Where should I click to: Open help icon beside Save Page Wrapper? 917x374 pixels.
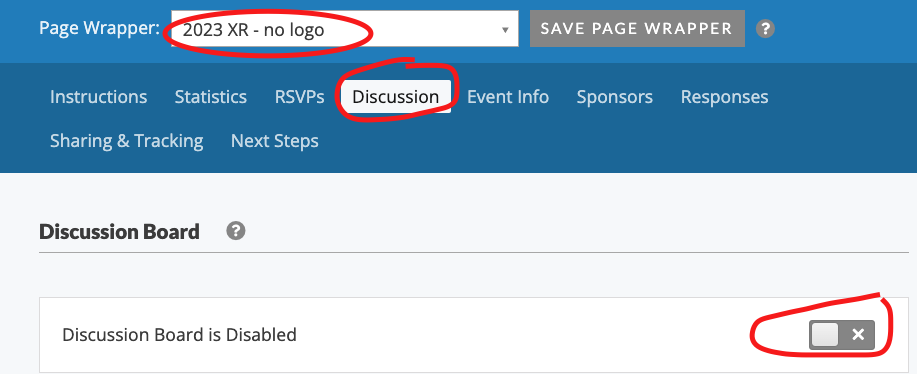tap(765, 29)
